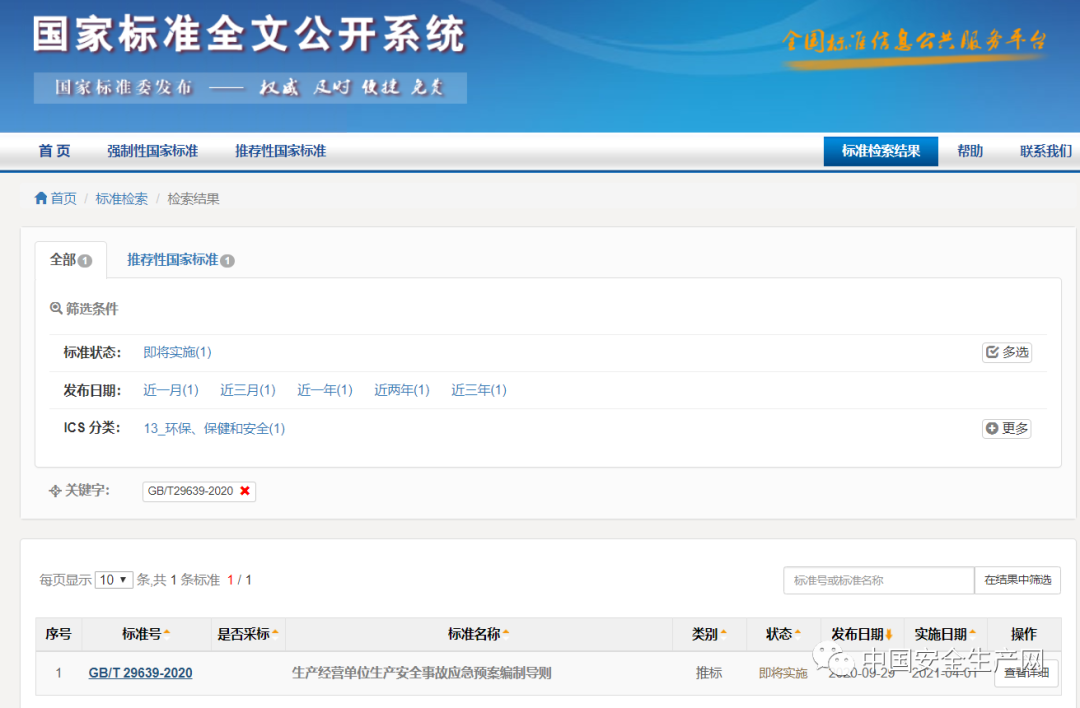Click the magnifier icon beside 筛选条件
This screenshot has width=1080, height=708.
56,308
